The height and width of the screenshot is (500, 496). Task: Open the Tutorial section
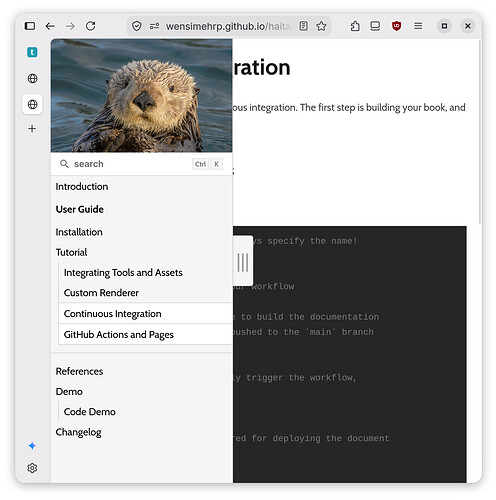[71, 252]
